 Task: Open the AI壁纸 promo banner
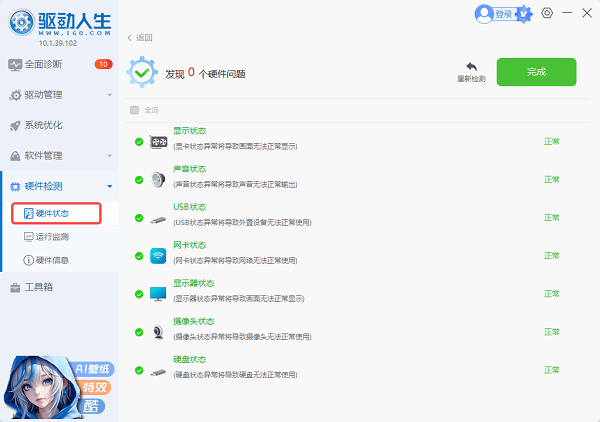click(x=59, y=387)
